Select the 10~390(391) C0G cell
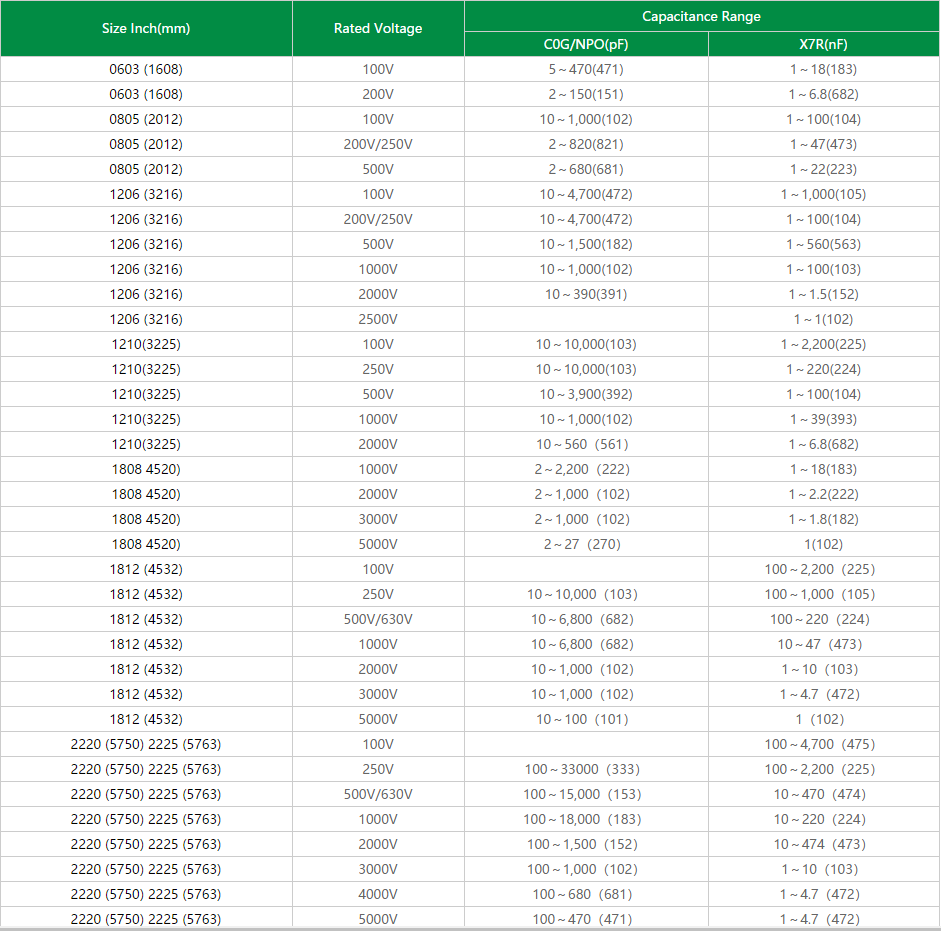Image resolution: width=941 pixels, height=931 pixels. tap(586, 294)
